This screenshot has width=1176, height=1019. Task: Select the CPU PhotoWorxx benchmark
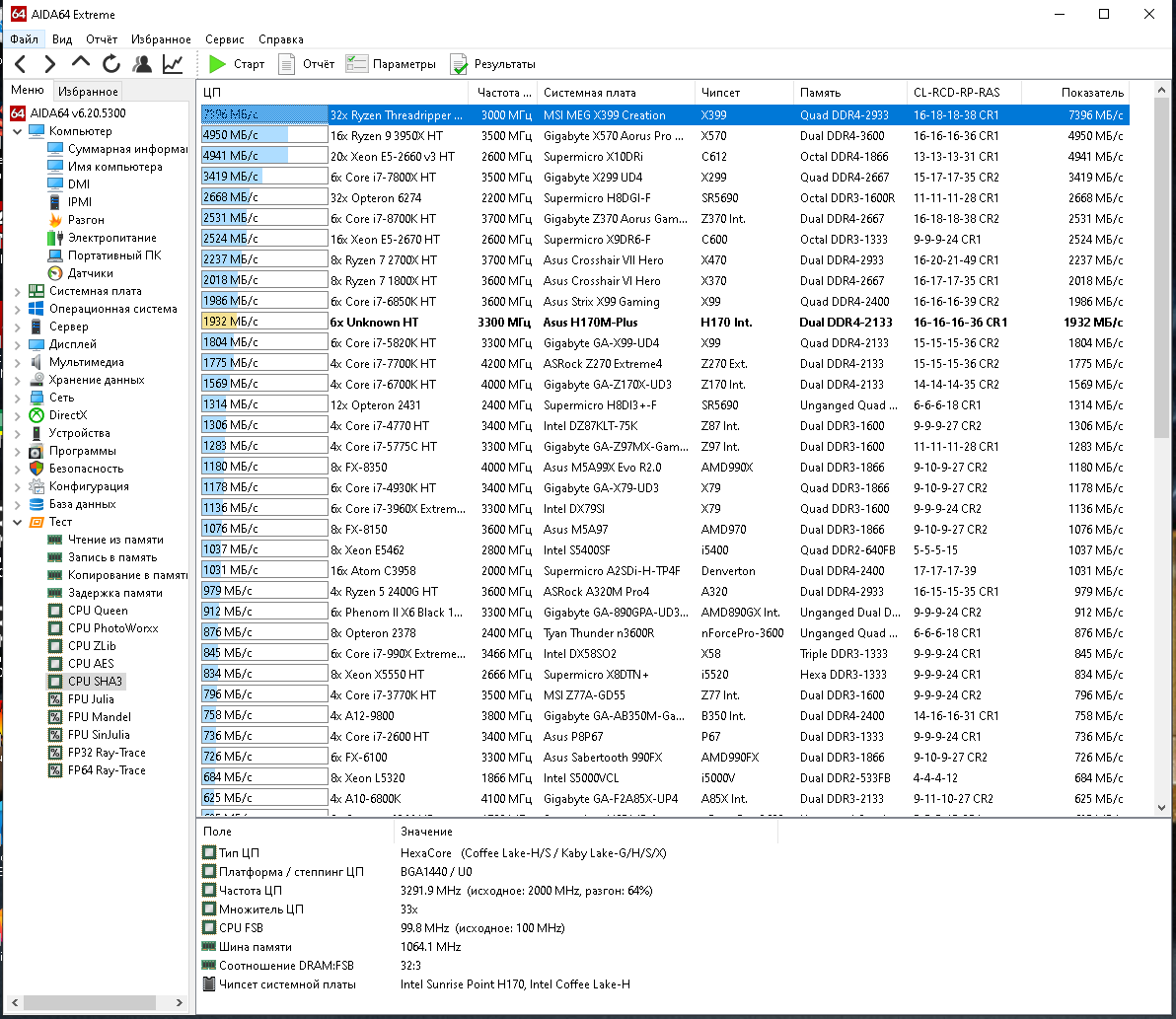click(x=104, y=628)
